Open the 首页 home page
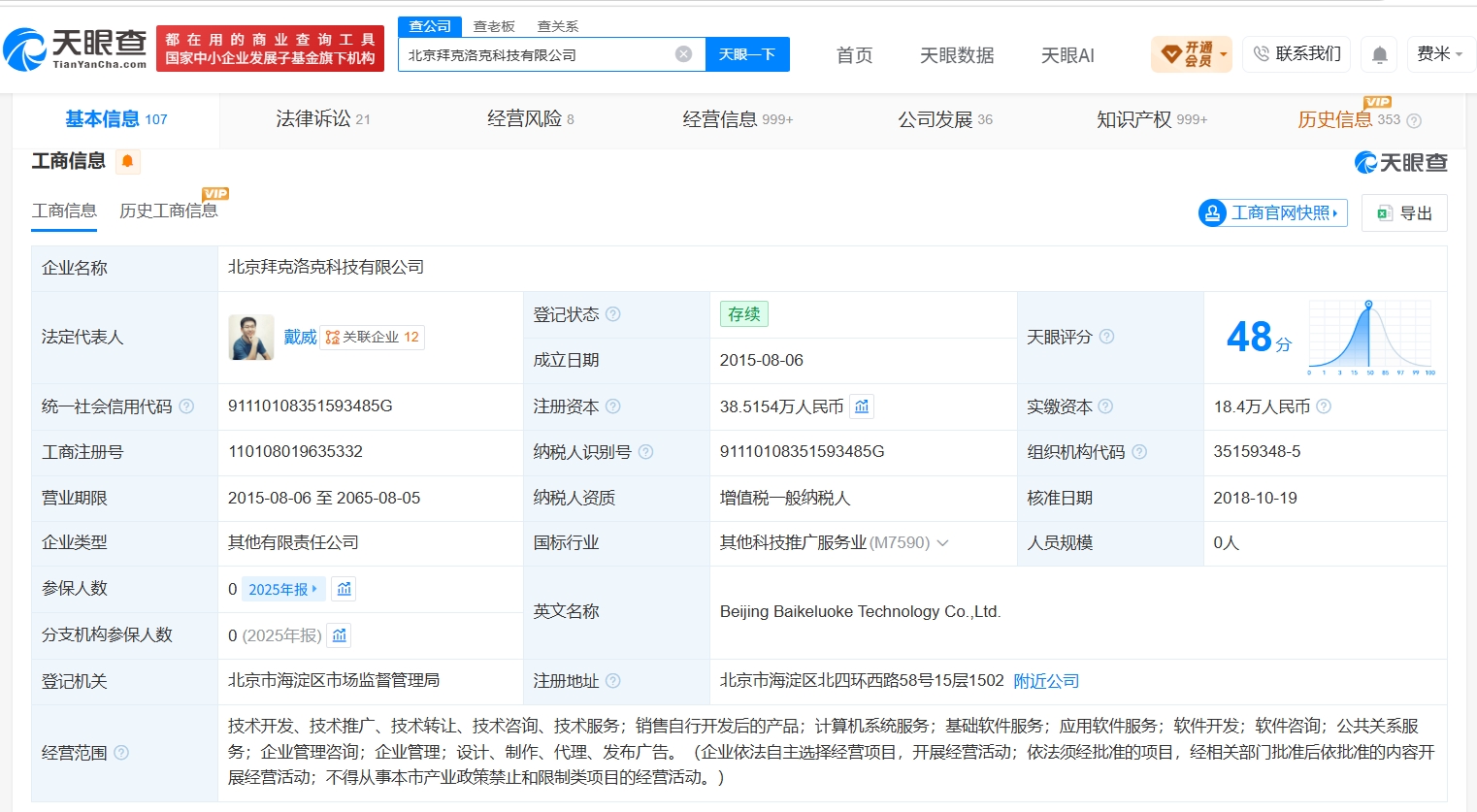 [x=855, y=55]
